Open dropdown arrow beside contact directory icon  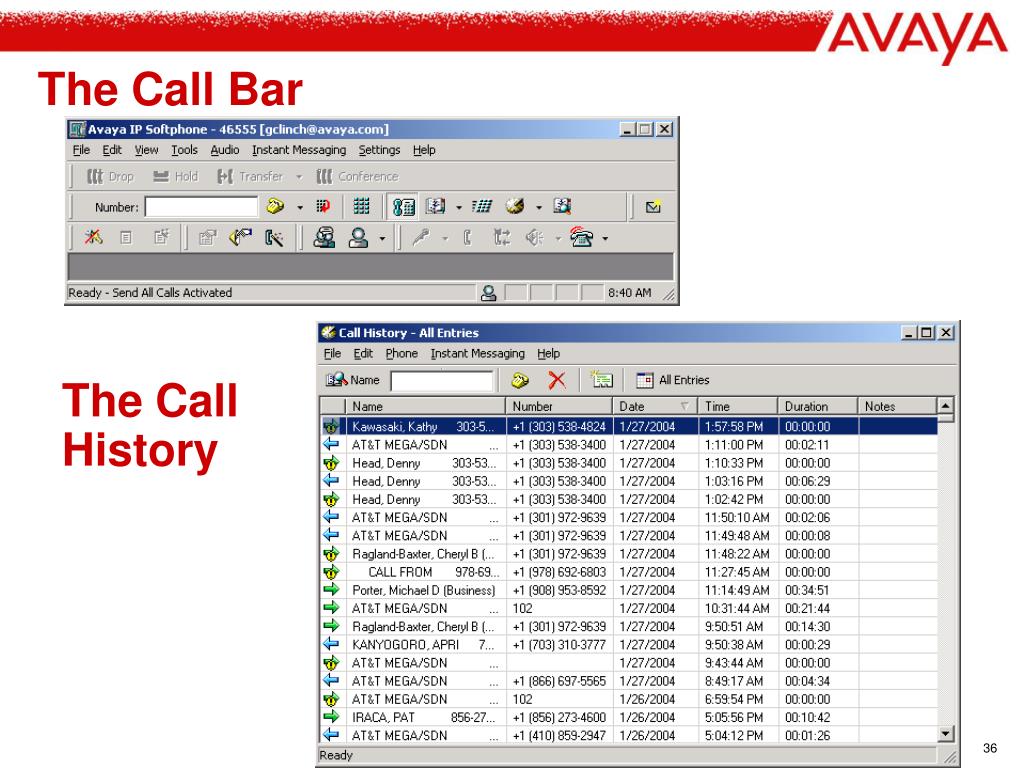458,208
